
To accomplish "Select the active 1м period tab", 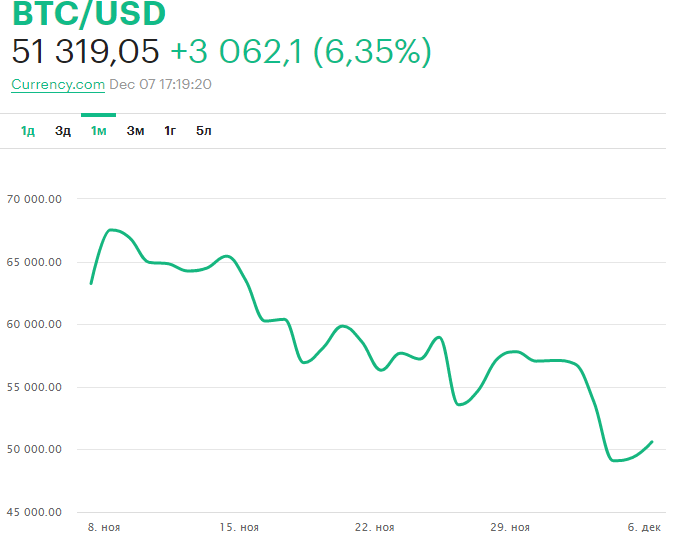I will (98, 131).
